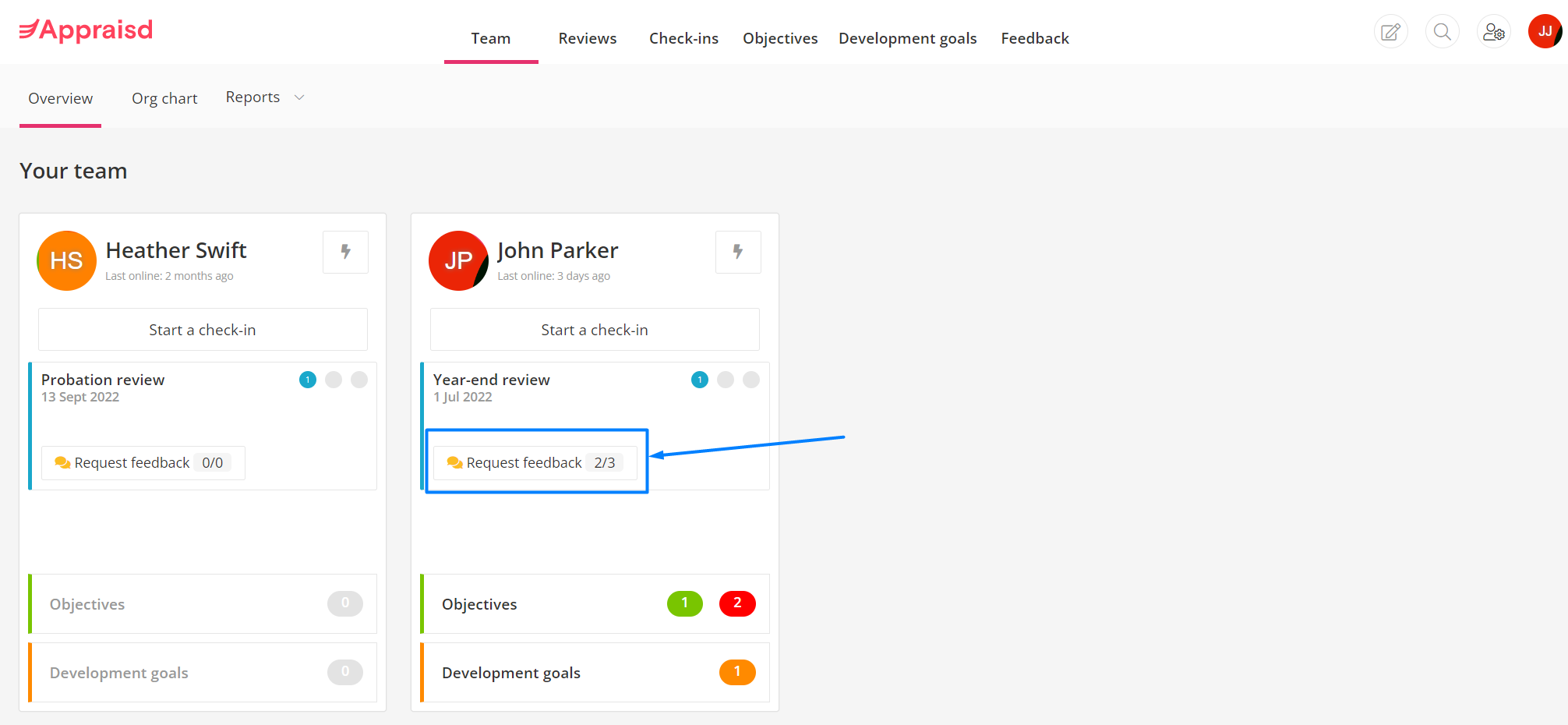The width and height of the screenshot is (1568, 725).
Task: Click the 13 Sept 2022 review date
Action: point(80,397)
